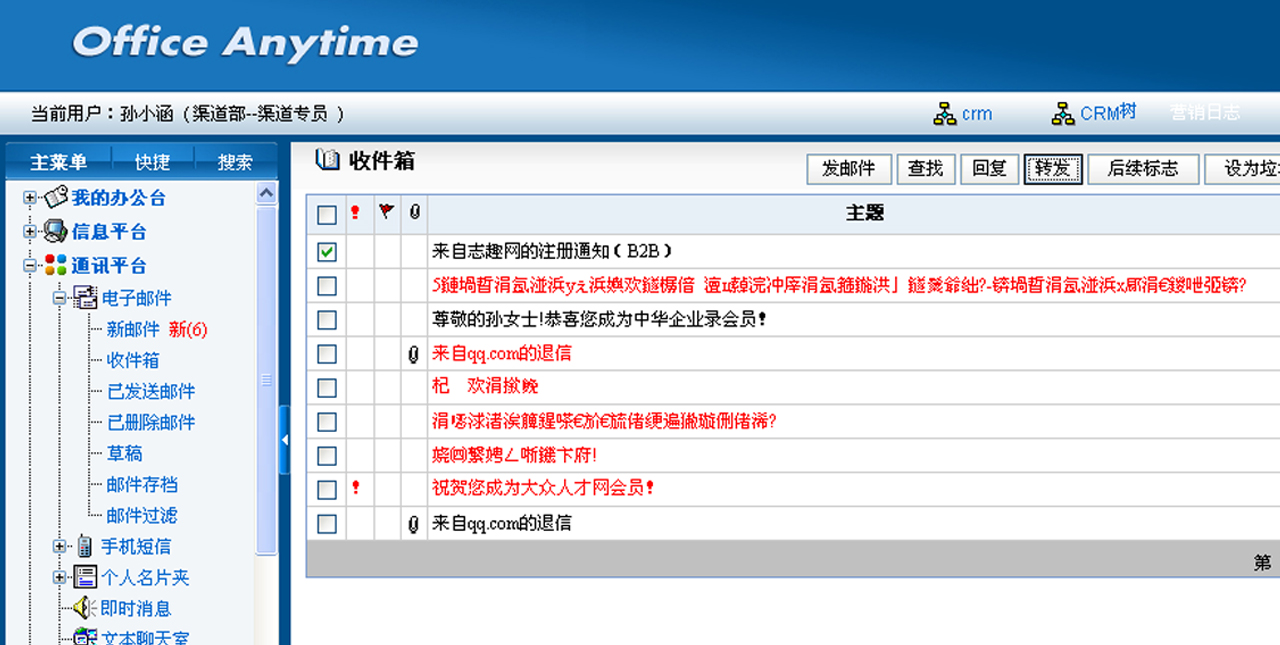Click the crm network icon in header
Image resolution: width=1280 pixels, height=645 pixels.
(945, 114)
